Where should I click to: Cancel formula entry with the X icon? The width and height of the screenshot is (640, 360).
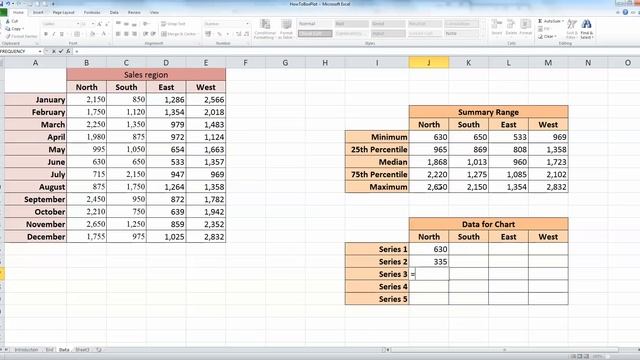53,51
